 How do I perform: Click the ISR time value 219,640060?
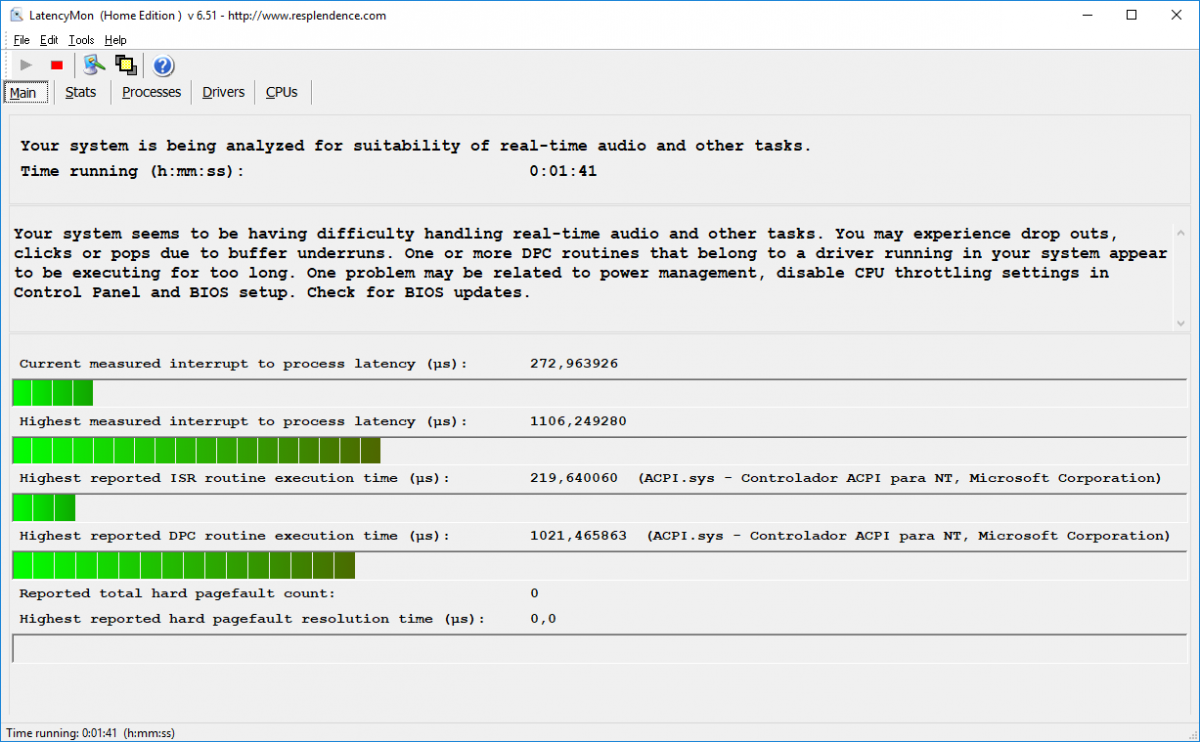coord(574,478)
